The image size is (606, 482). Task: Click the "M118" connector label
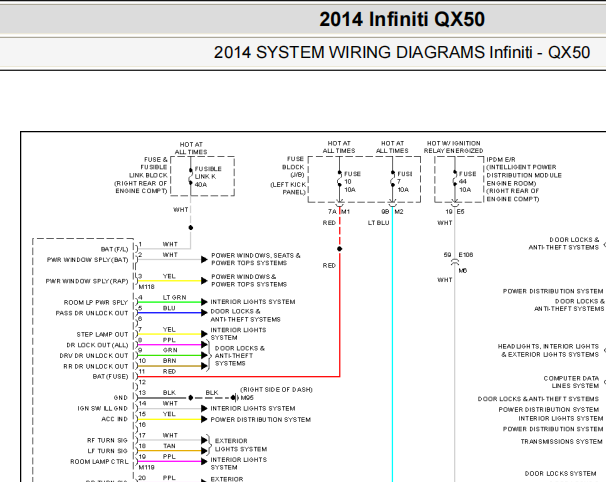point(146,287)
